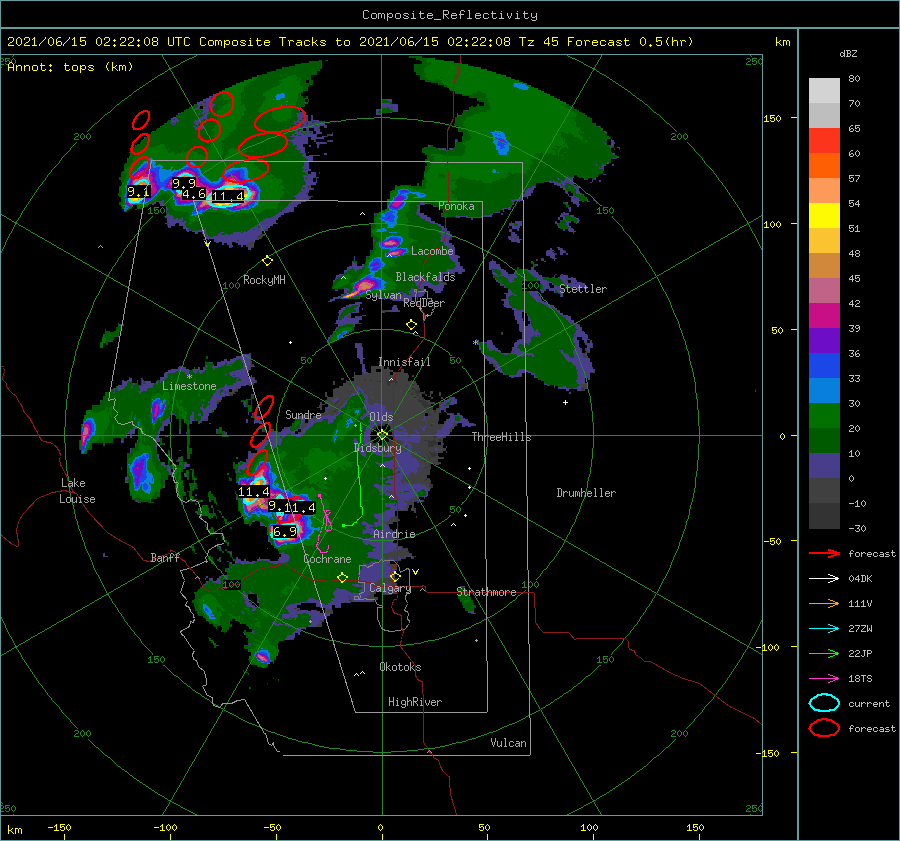900x841 pixels.
Task: Click the 'Forecast 0.5(hr)' header text
Action: [630, 42]
